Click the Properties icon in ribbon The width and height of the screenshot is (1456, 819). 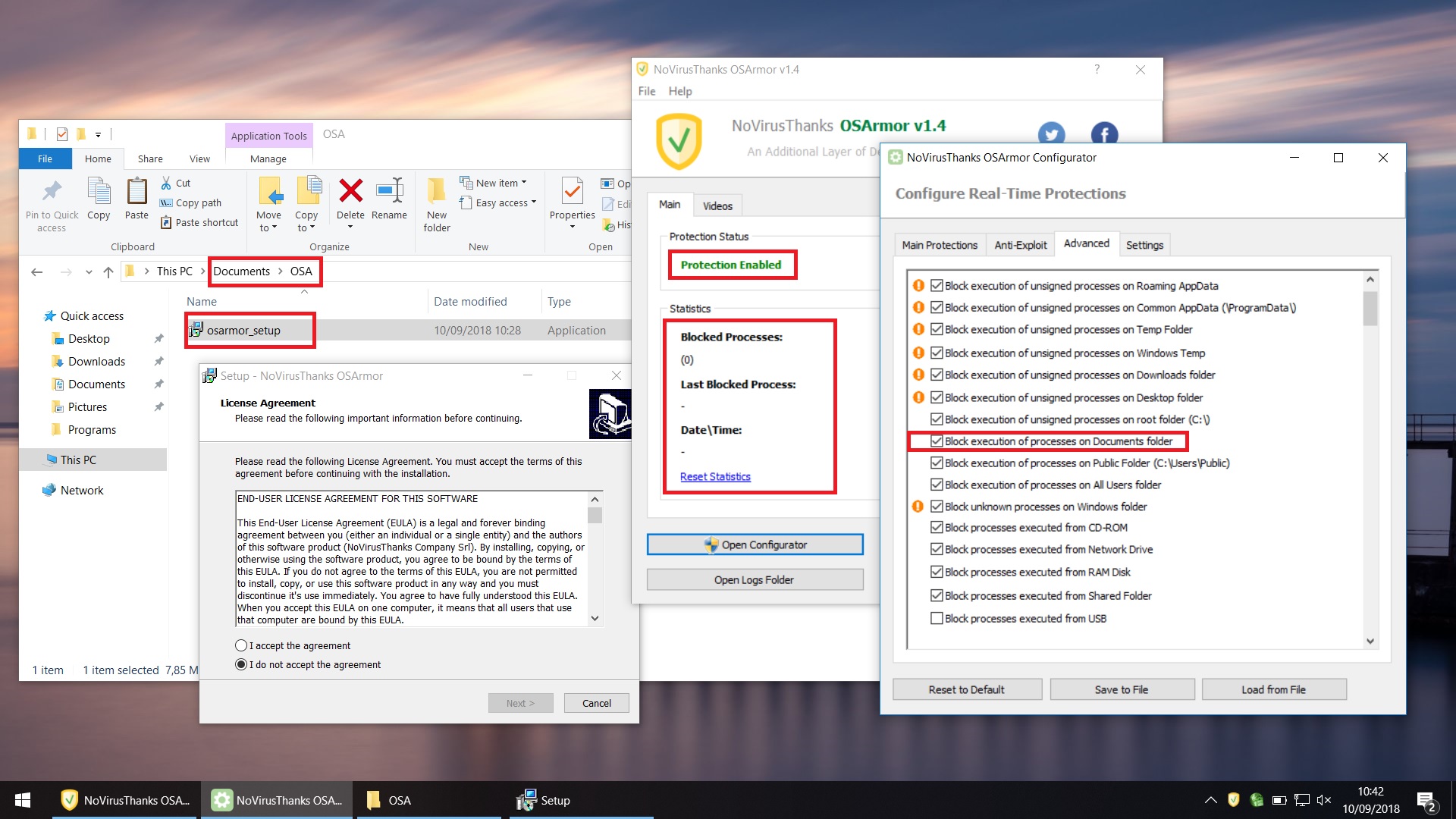pos(572,192)
